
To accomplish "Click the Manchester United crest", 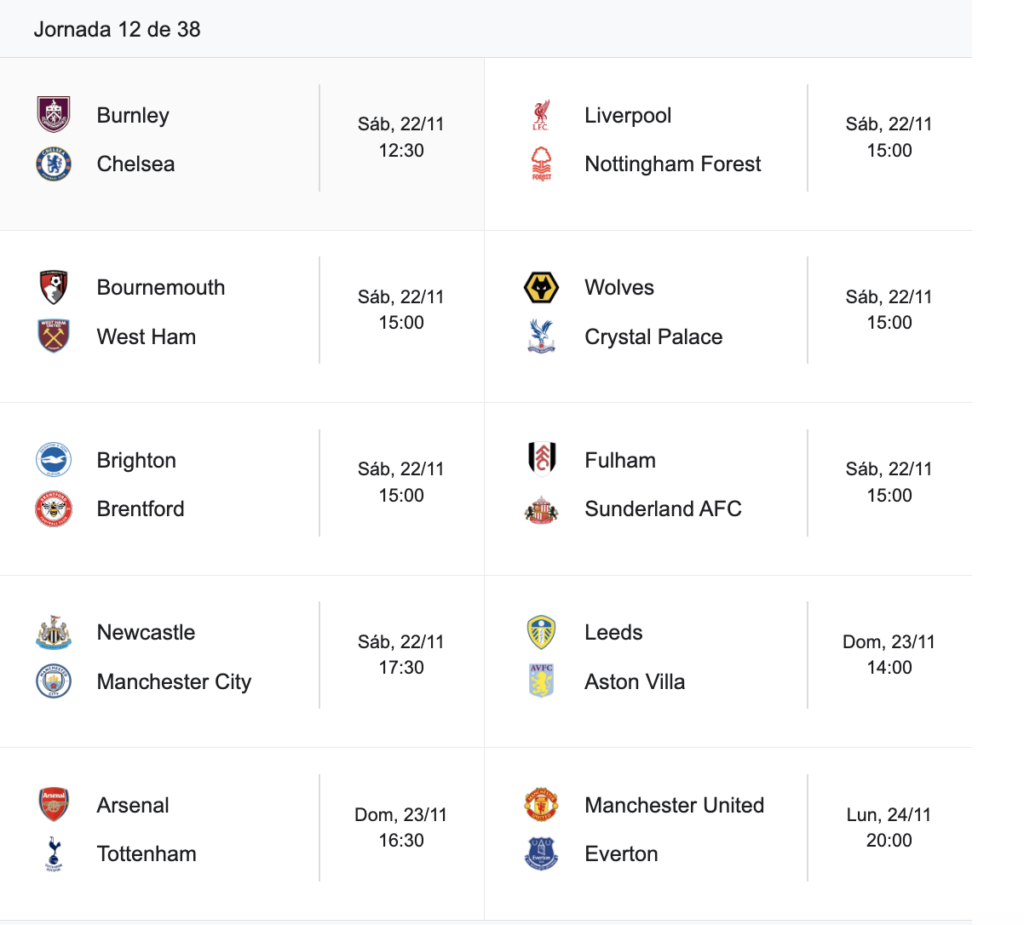I will point(542,805).
